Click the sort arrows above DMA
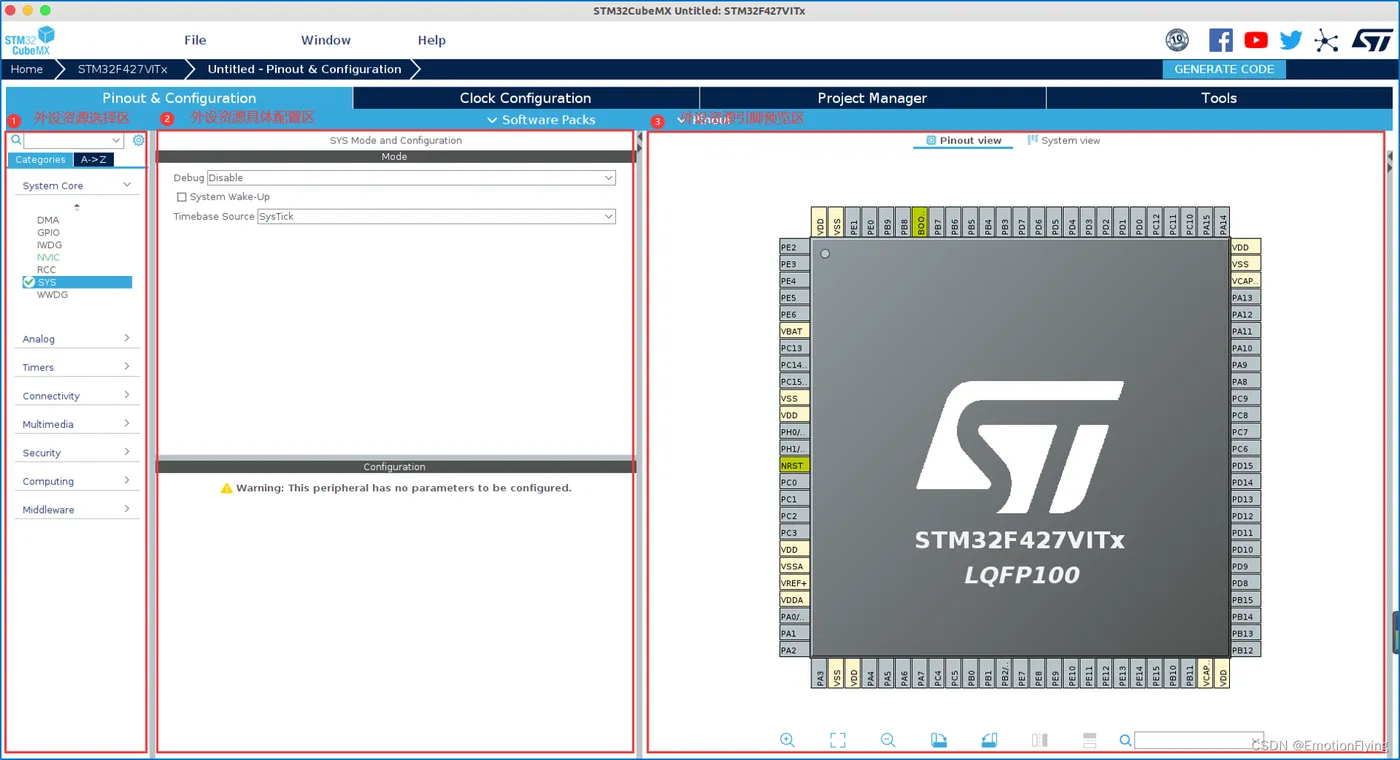This screenshot has width=1400, height=760. pos(77,207)
